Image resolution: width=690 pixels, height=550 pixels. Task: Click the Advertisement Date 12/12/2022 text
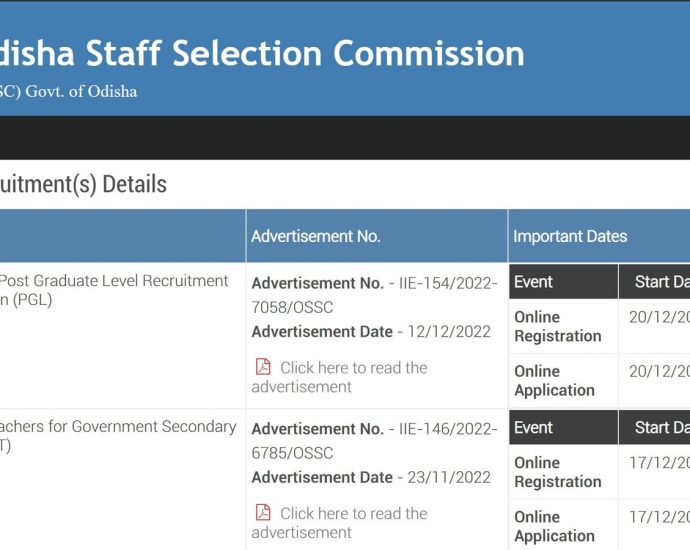[371, 332]
